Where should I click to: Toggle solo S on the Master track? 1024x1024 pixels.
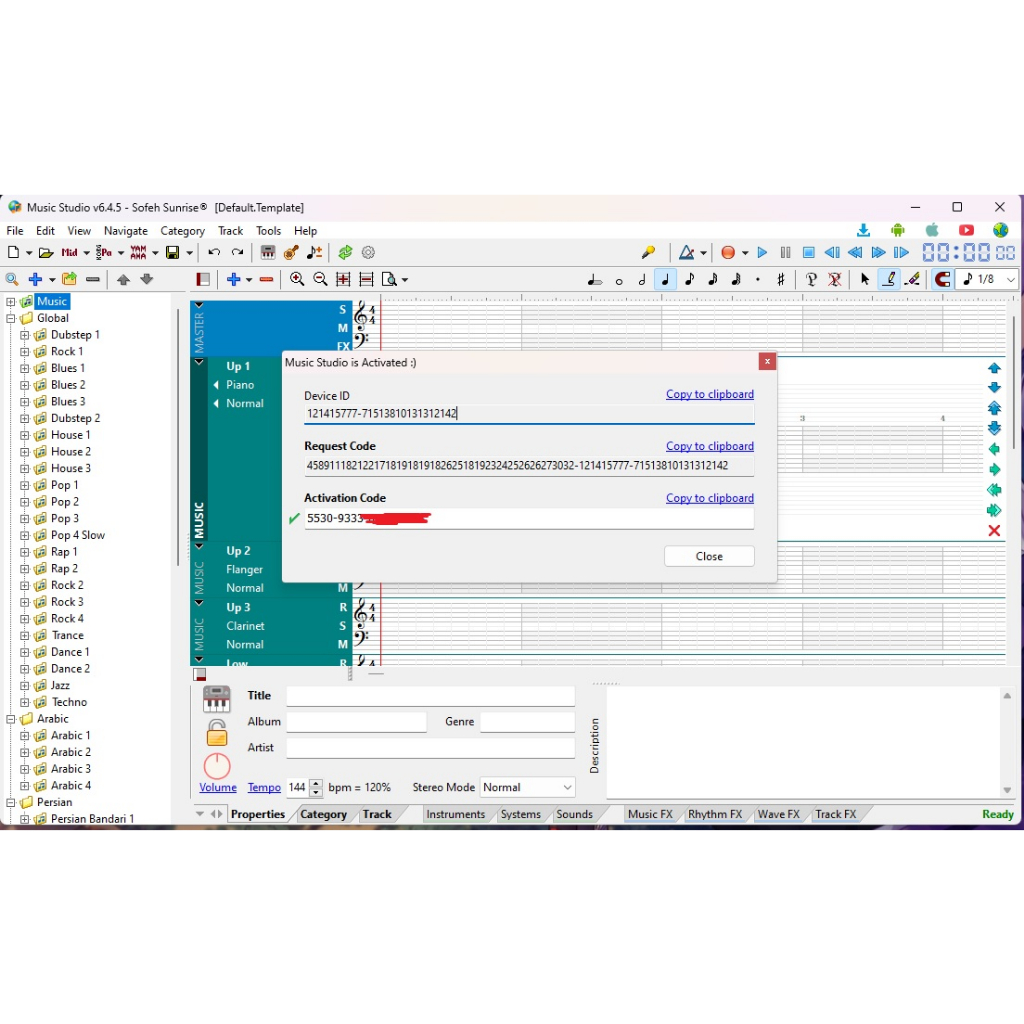(342, 310)
